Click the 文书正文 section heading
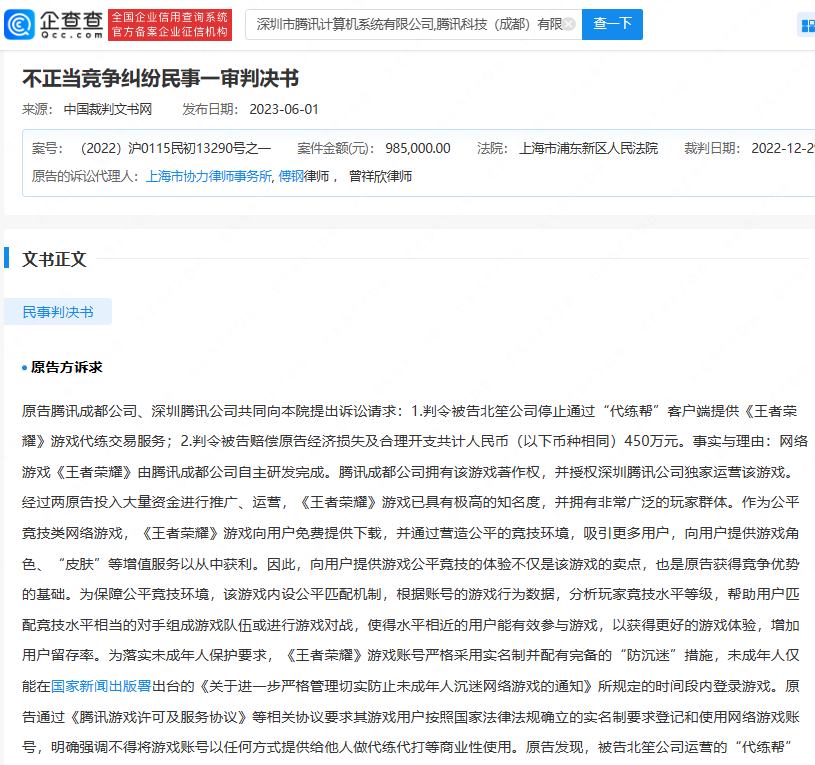The image size is (815, 765). (54, 259)
